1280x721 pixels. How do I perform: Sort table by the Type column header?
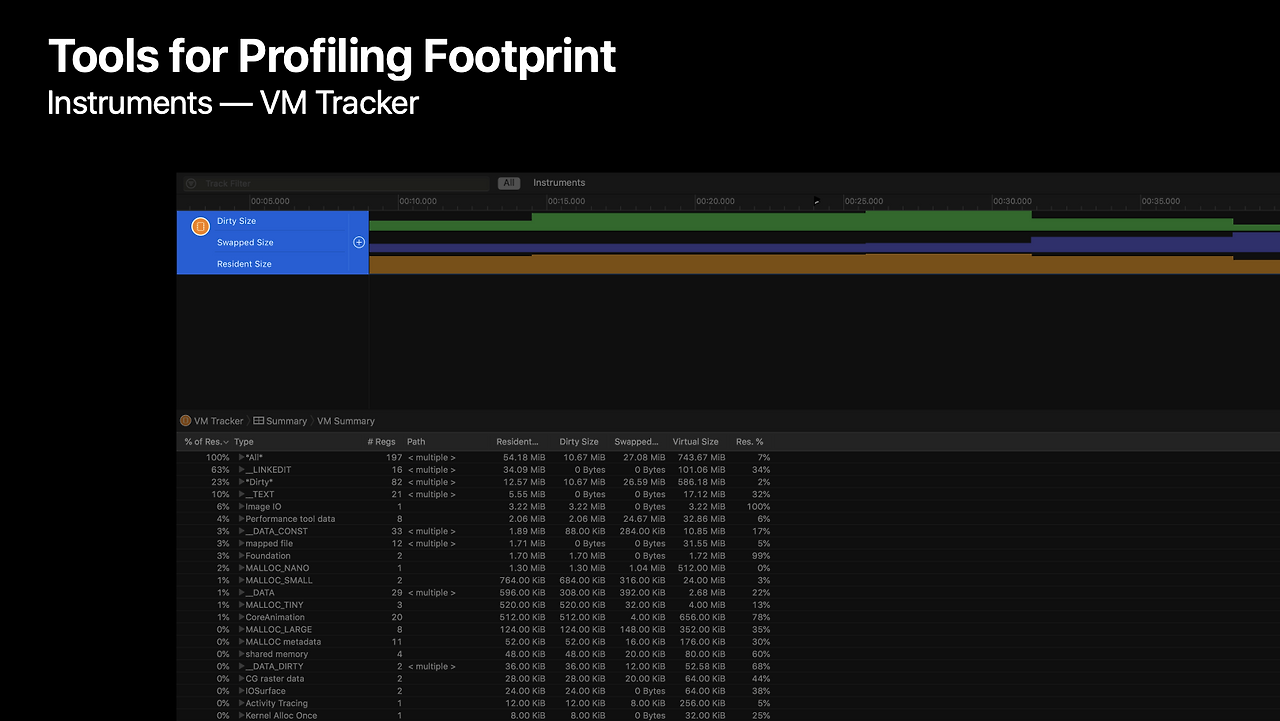click(244, 441)
